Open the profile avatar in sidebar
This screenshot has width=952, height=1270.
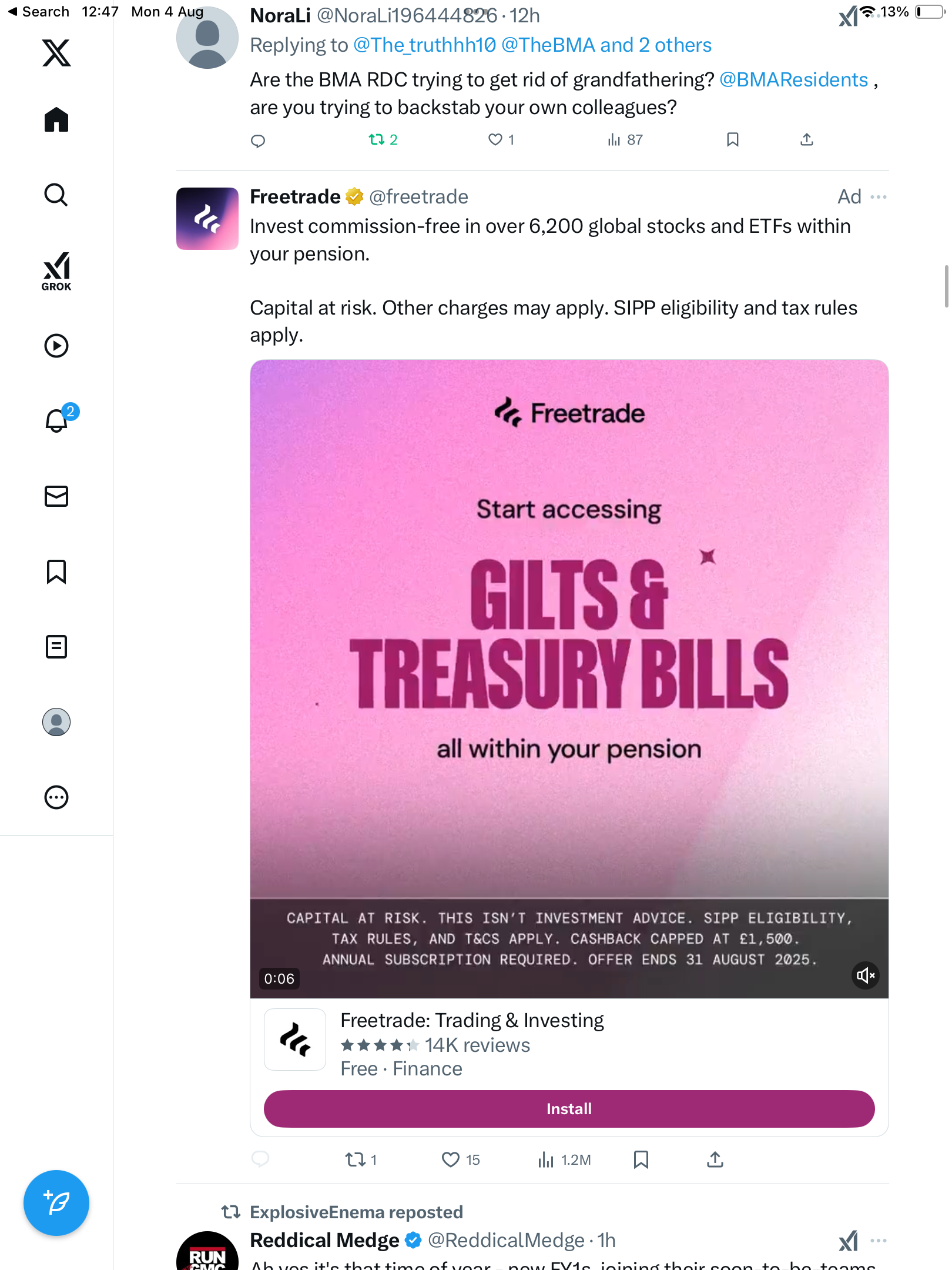click(x=56, y=722)
